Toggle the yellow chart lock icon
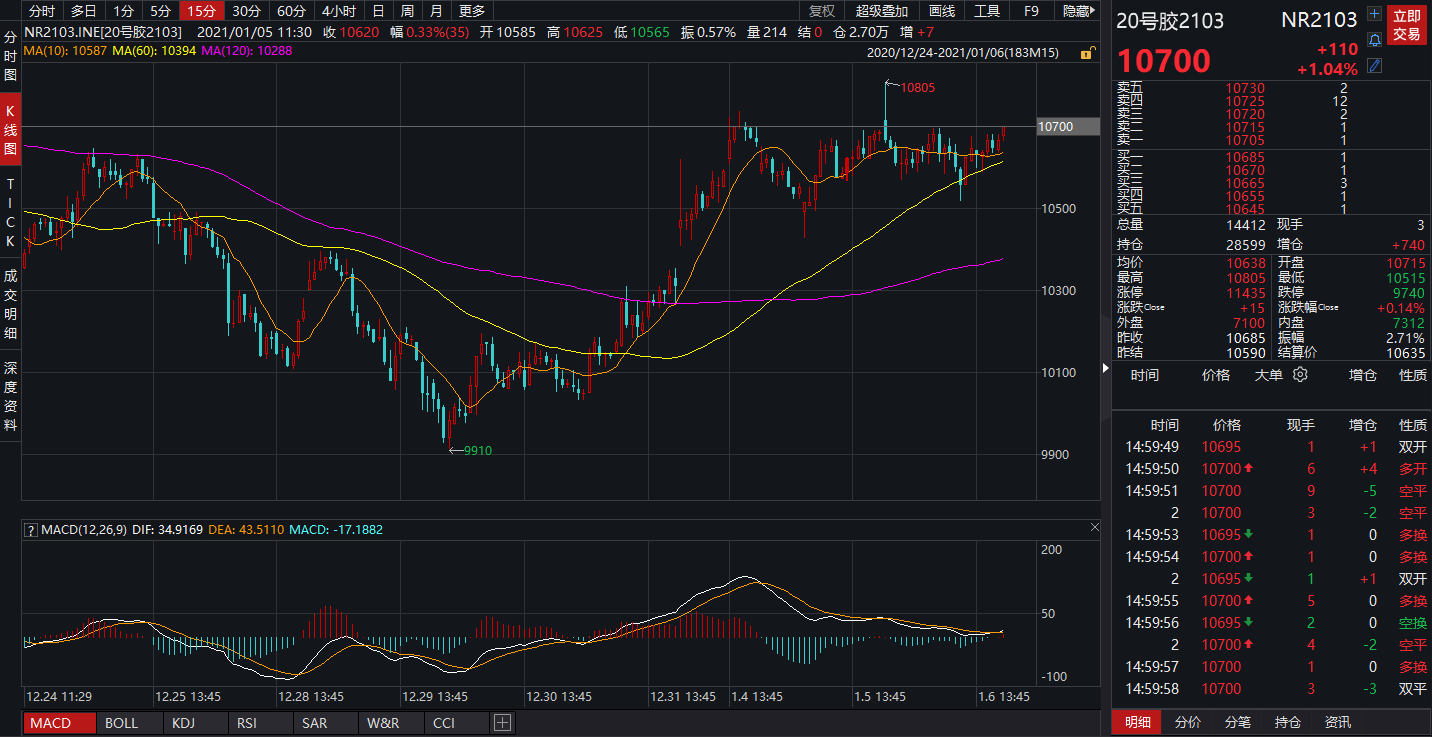The height and width of the screenshot is (737, 1432). pyautogui.click(x=1086, y=53)
